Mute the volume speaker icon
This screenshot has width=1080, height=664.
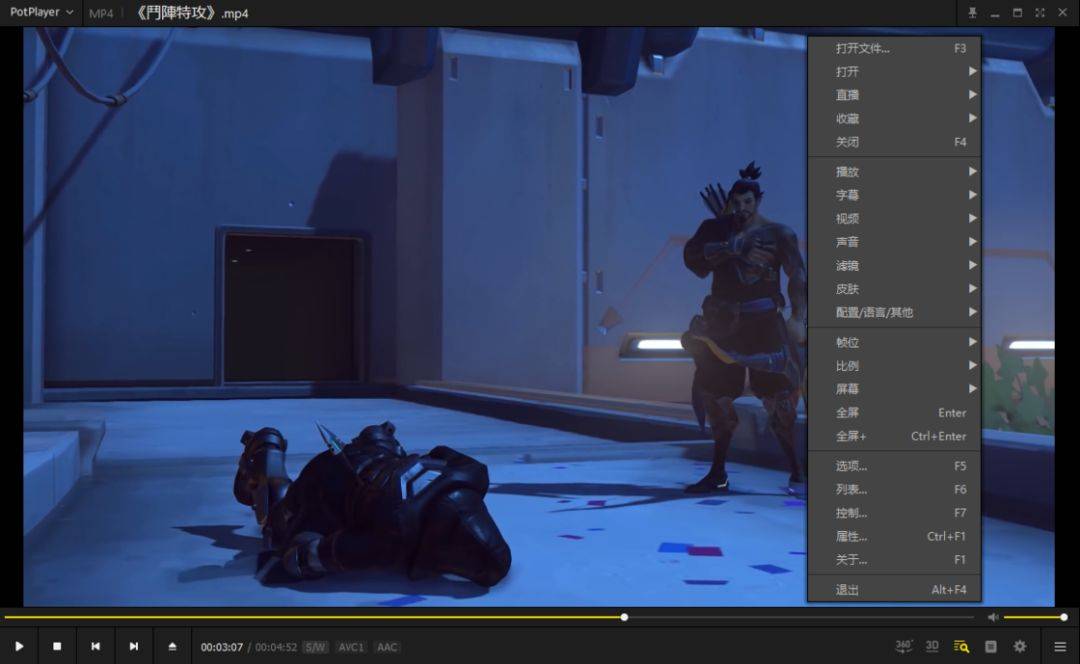pos(993,617)
